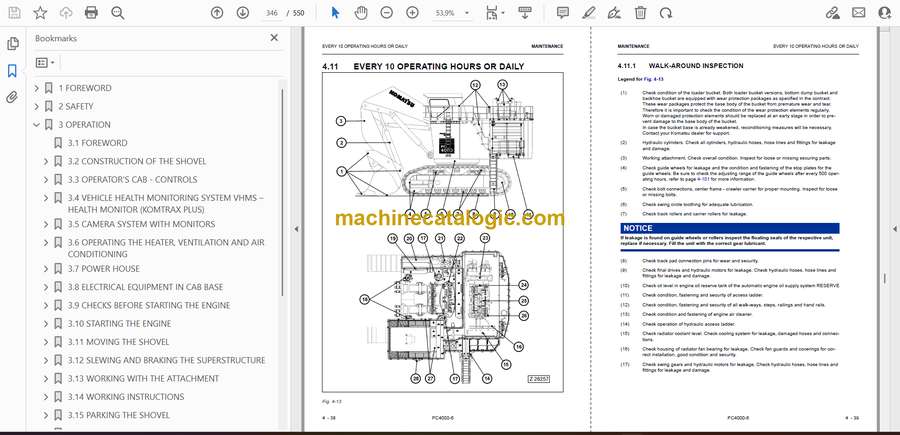The width and height of the screenshot is (900, 435).
Task: Close the Bookmarks panel
Action: tap(274, 38)
